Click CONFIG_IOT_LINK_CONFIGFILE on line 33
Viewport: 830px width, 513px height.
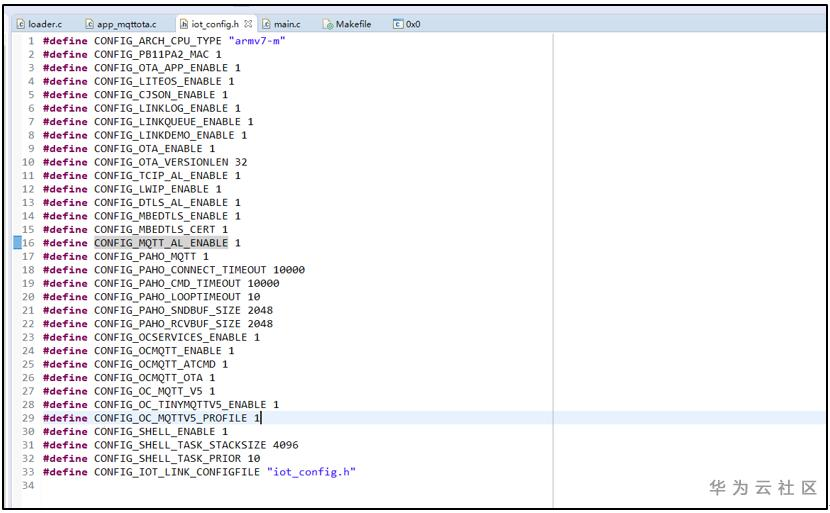(x=177, y=472)
